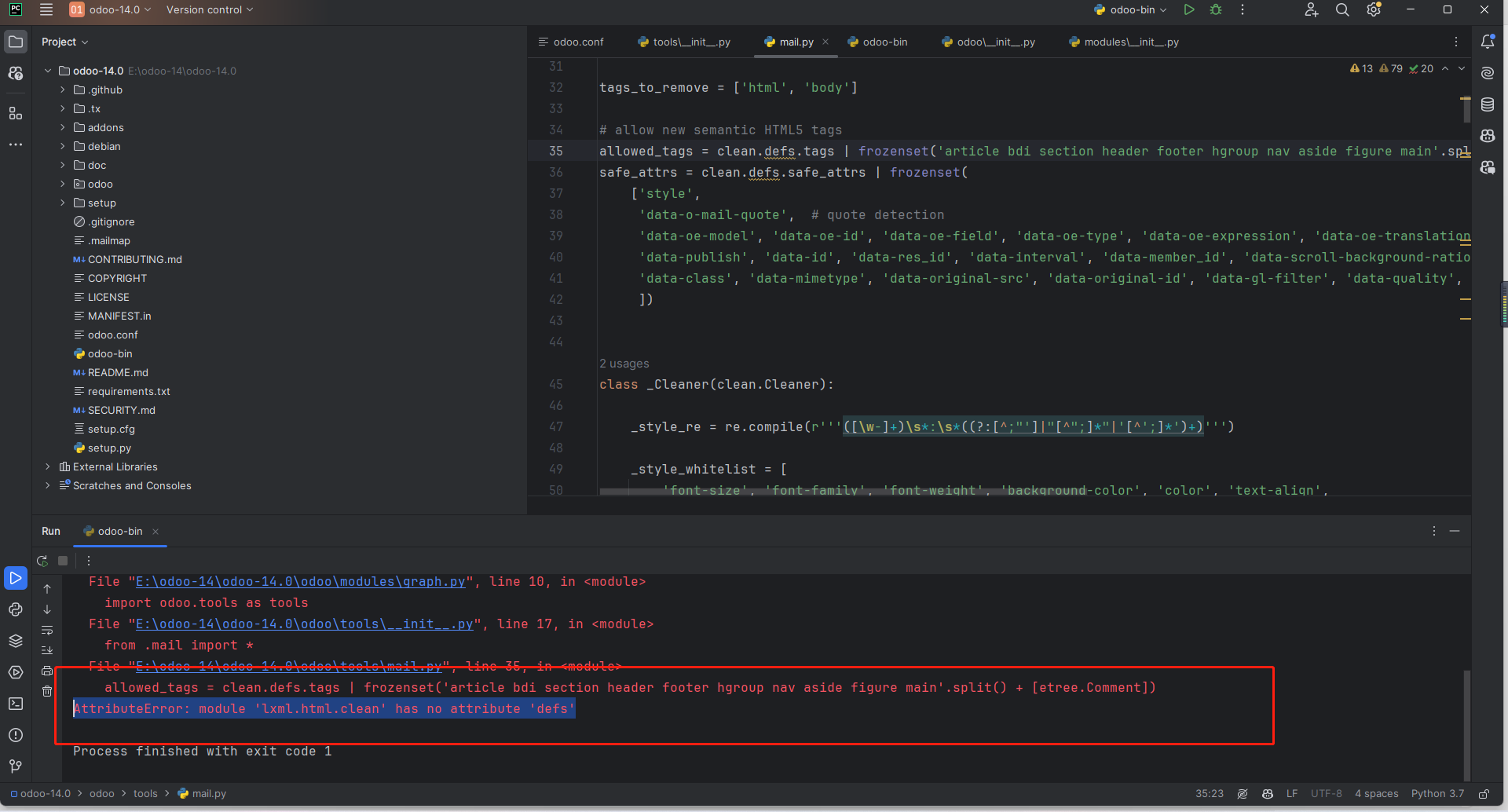The height and width of the screenshot is (812, 1508).
Task: Open Search Everywhere magnifier icon
Action: click(1342, 9)
